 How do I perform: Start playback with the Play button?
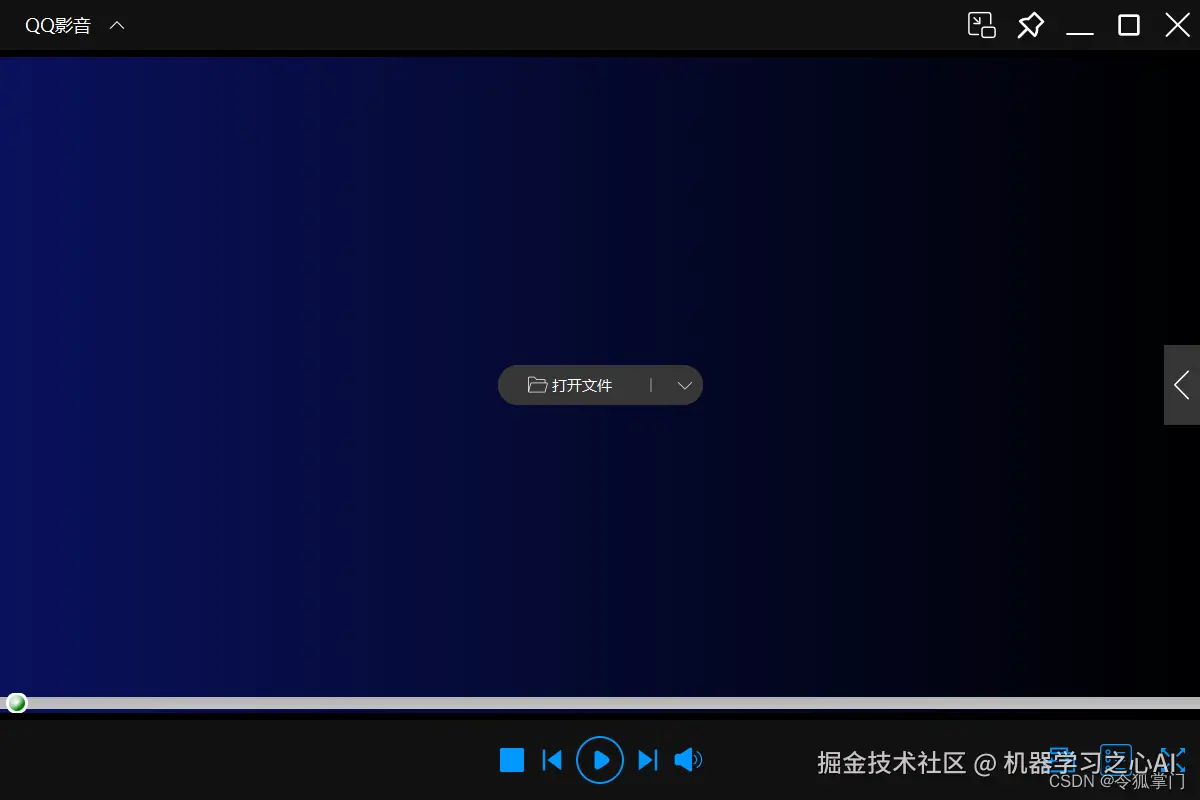(x=600, y=760)
